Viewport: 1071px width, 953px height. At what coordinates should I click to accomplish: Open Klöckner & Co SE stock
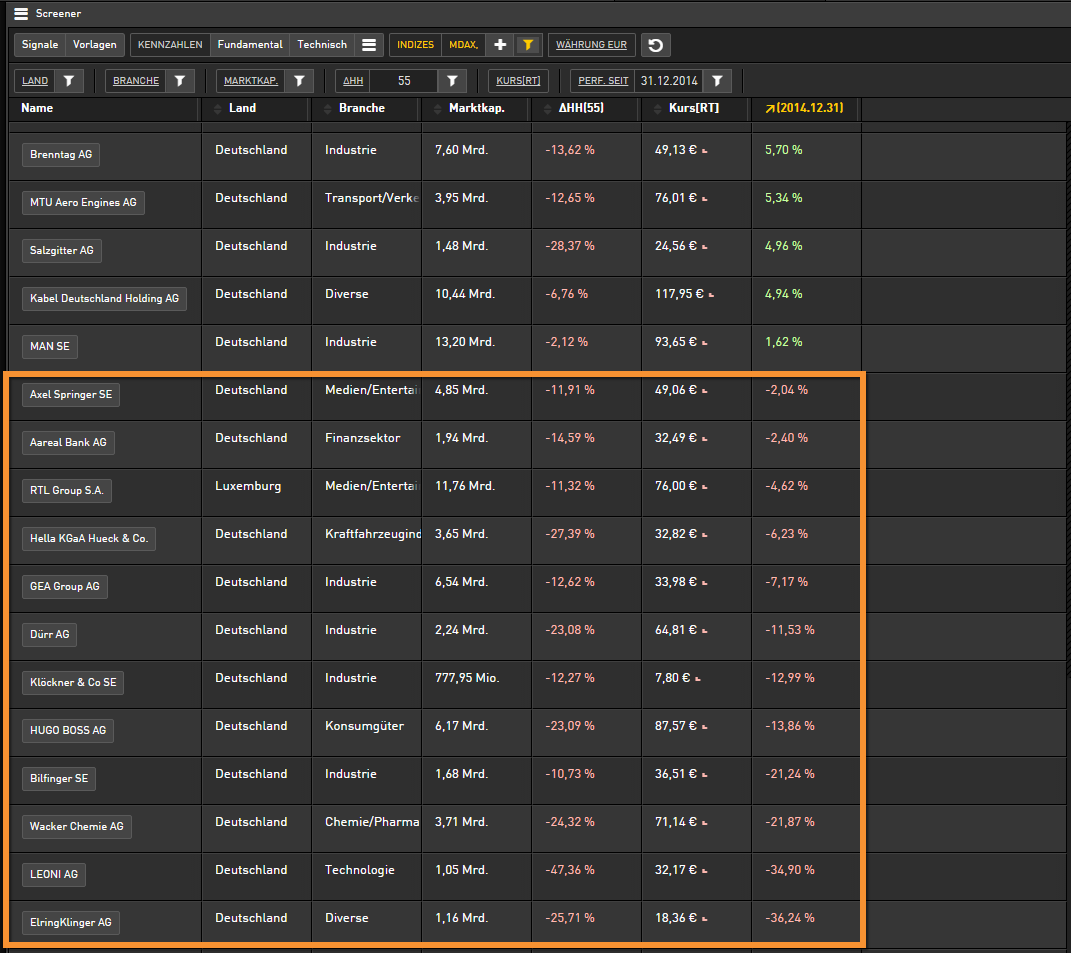tap(73, 682)
